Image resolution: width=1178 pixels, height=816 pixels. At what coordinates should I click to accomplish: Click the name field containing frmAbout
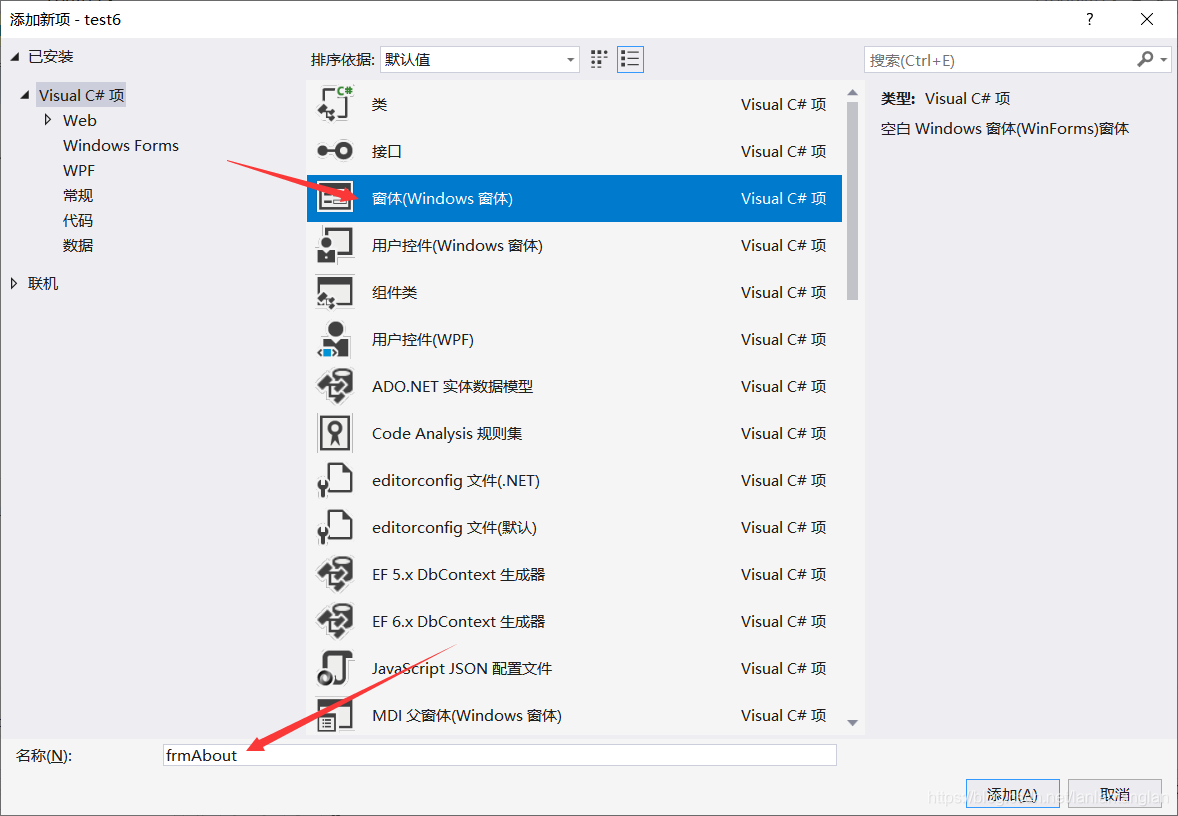[x=500, y=755]
